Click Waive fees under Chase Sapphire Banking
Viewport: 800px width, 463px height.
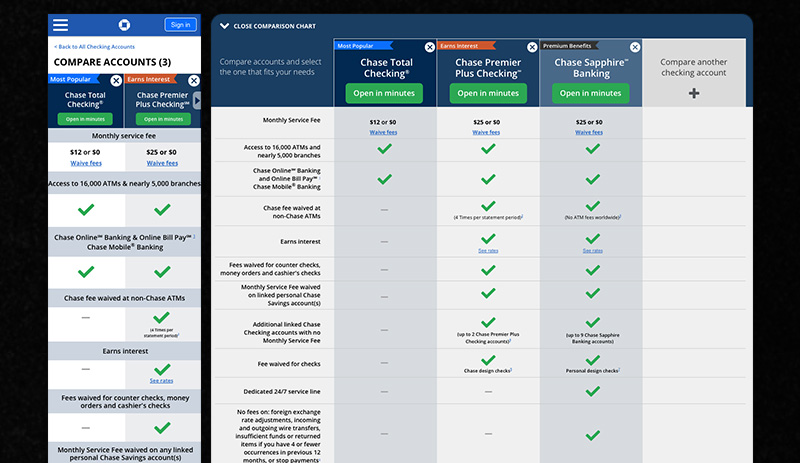591,132
